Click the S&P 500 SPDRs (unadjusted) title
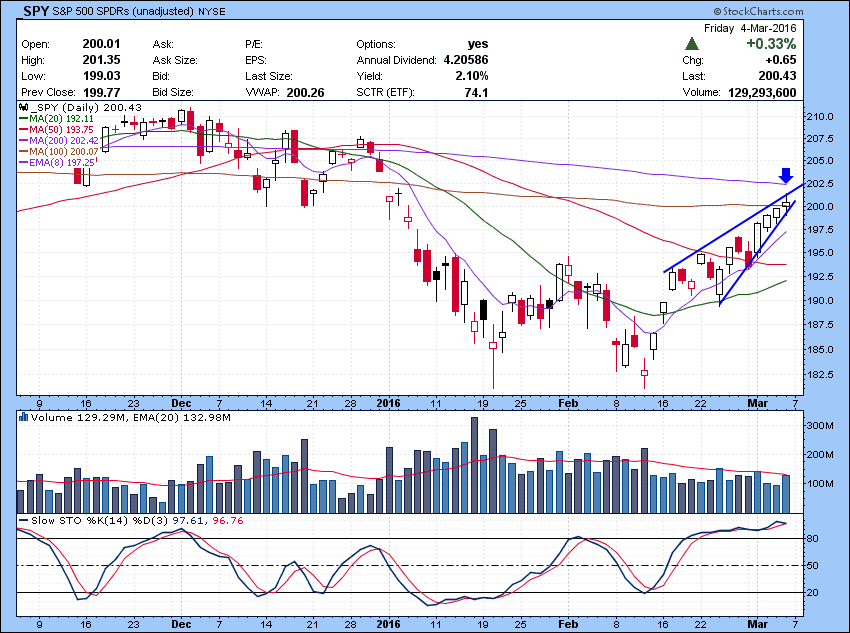Screen dimensions: 850x633 [x=123, y=11]
